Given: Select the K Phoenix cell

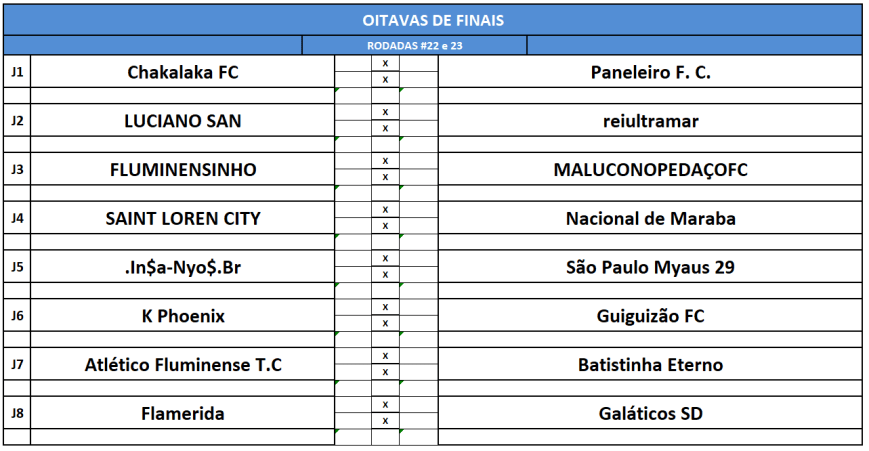Looking at the screenshot, I should click(183, 316).
